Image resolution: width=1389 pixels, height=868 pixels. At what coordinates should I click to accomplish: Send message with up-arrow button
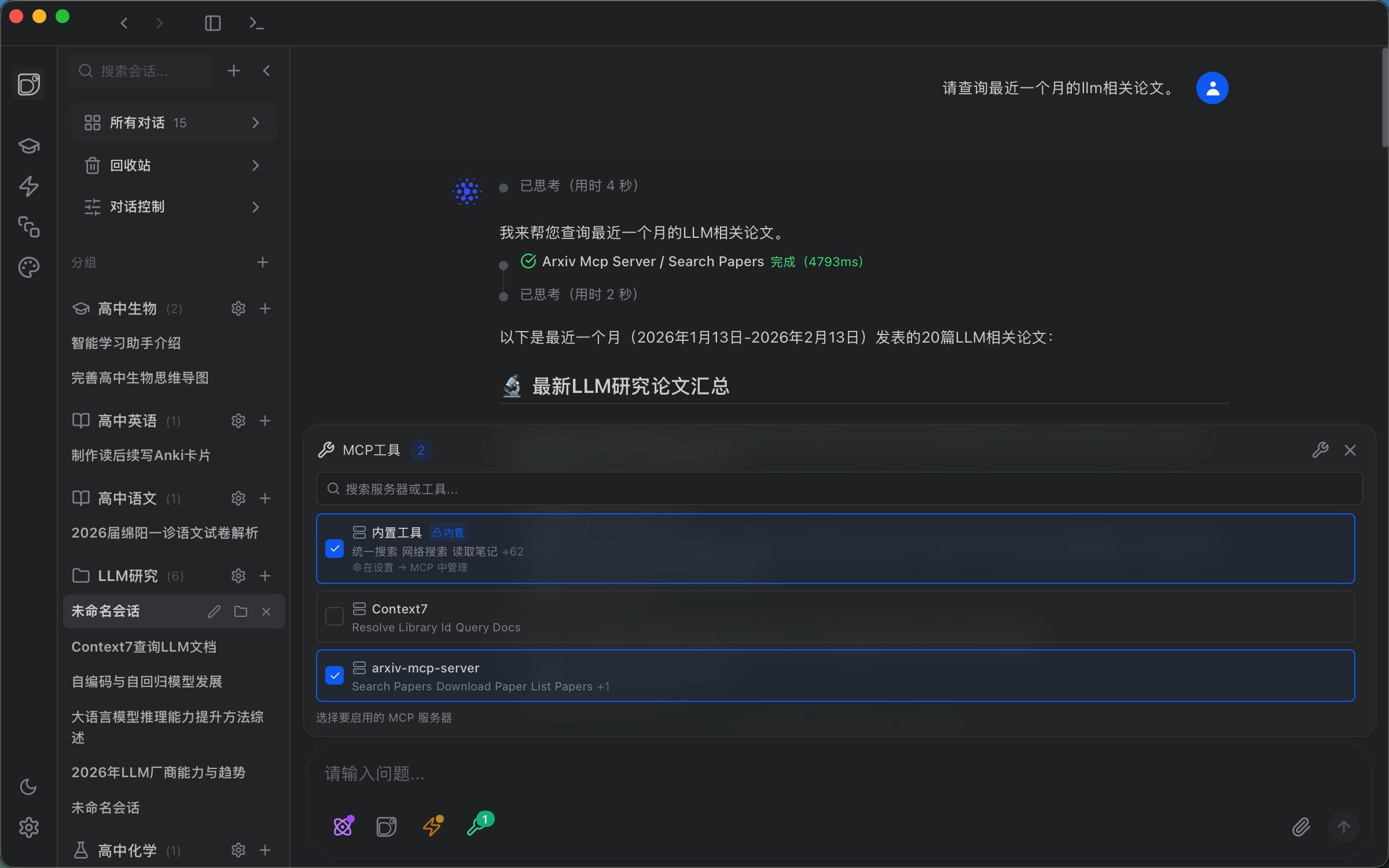click(x=1343, y=827)
